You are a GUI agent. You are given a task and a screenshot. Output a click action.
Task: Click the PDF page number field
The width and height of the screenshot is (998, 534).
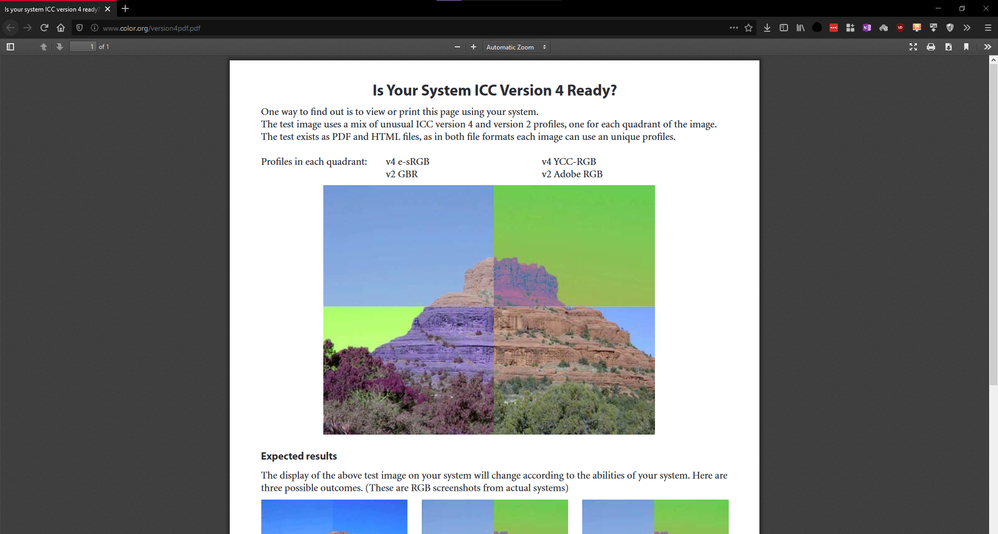[x=83, y=46]
